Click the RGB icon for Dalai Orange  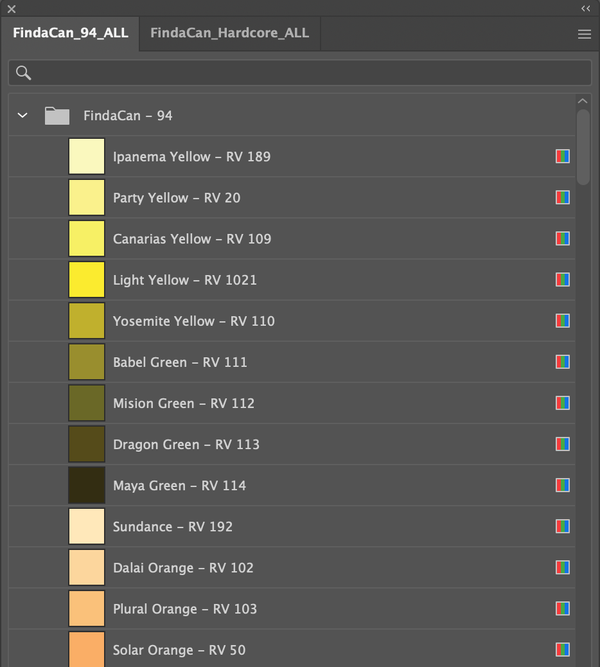pyautogui.click(x=563, y=567)
